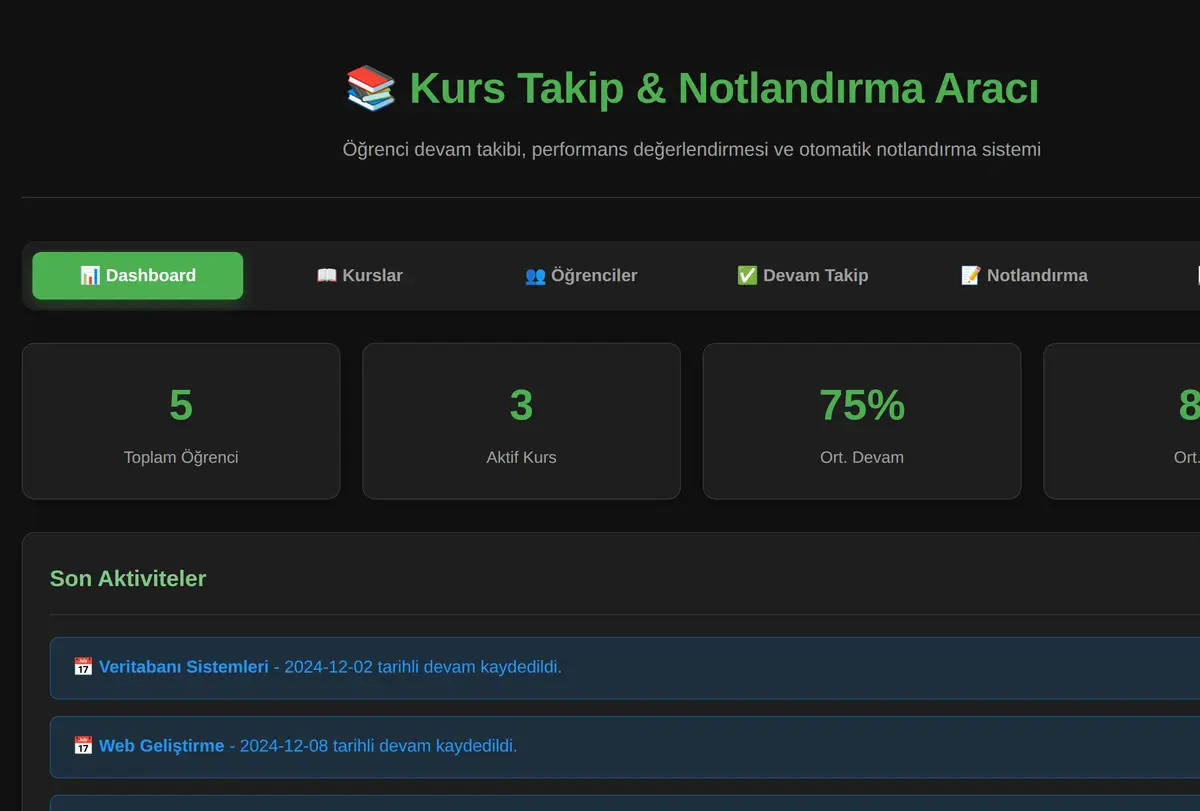Screen dimensions: 1200x811
Task: Click the people icon beside Öğrenciler
Action: [535, 275]
